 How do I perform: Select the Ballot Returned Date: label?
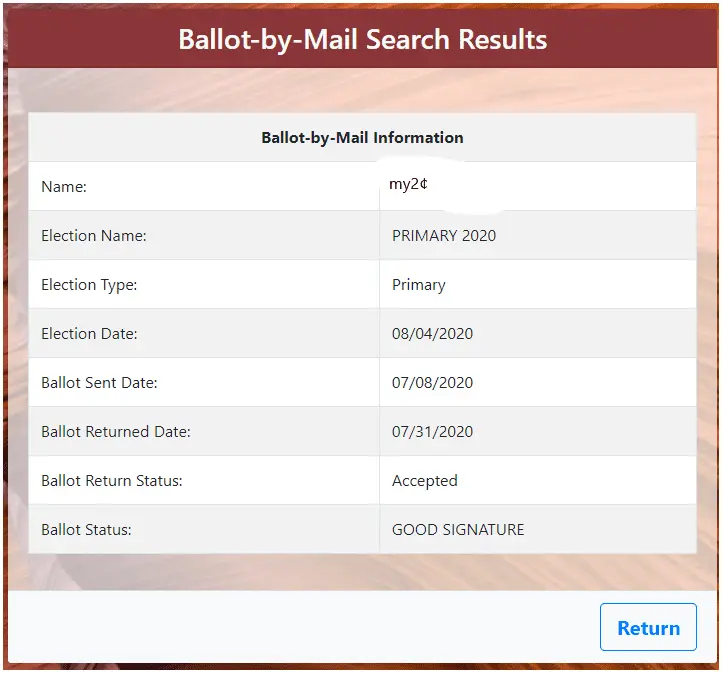115,432
